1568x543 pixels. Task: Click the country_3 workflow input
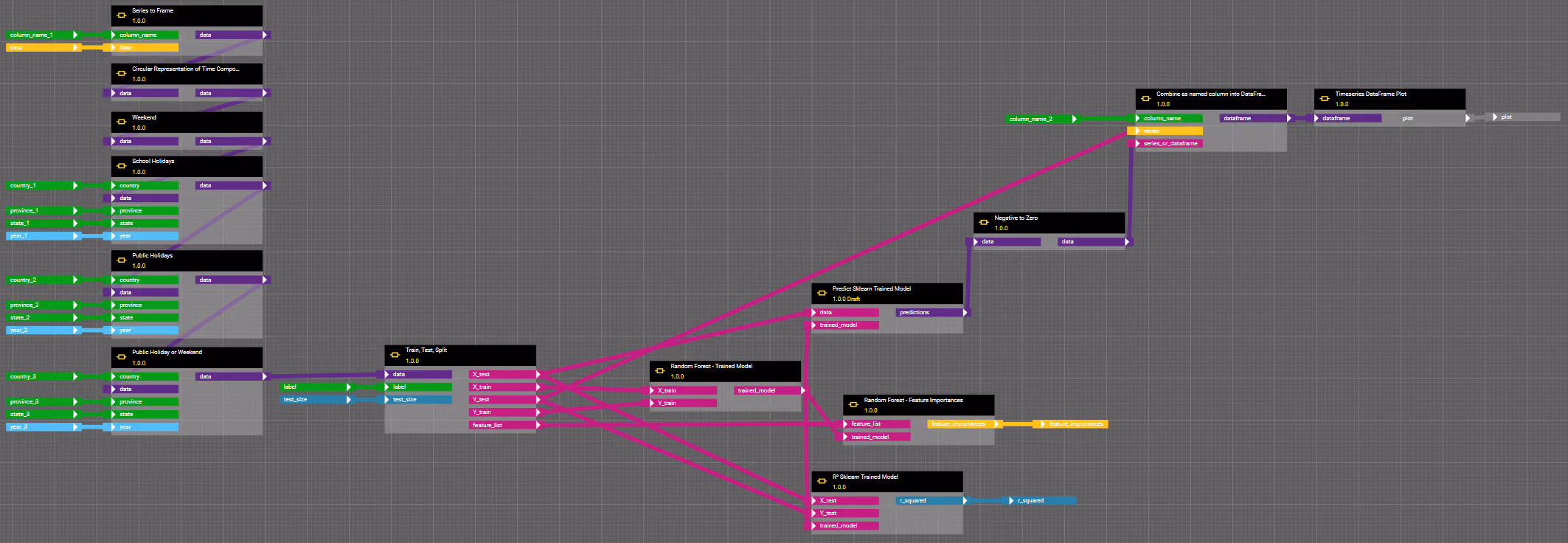(42, 376)
